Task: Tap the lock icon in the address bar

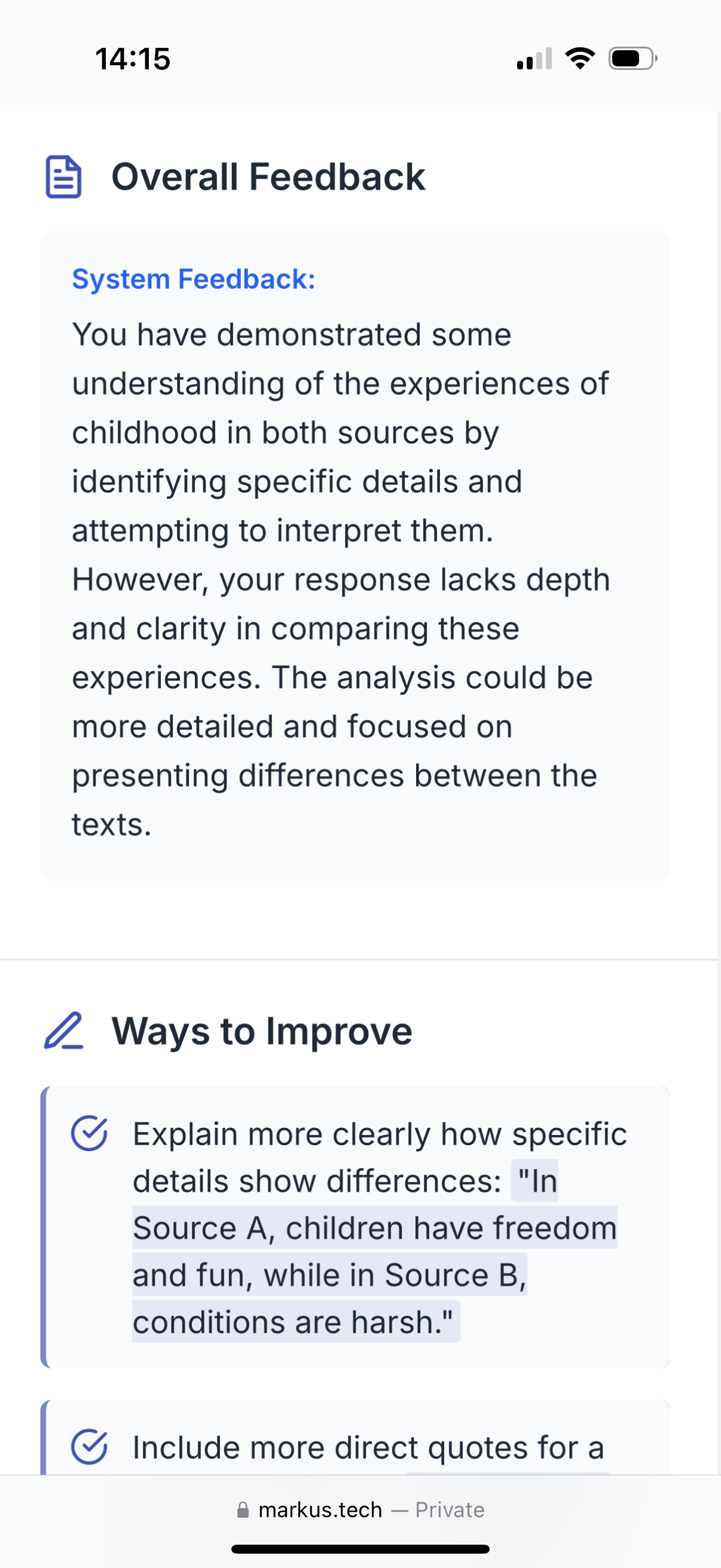Action: [243, 1509]
